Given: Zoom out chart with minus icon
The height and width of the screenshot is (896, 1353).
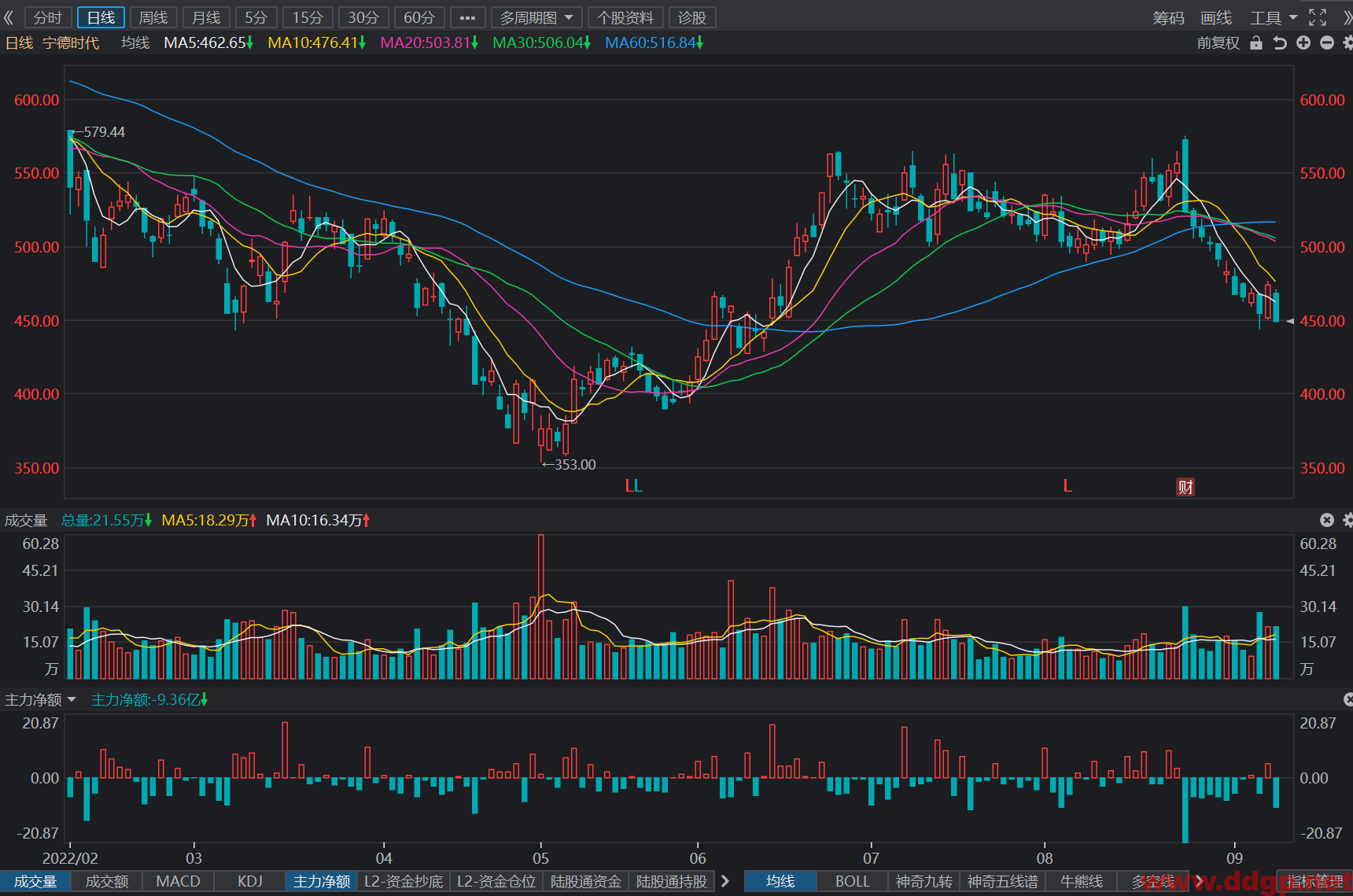Looking at the screenshot, I should pos(1327,43).
